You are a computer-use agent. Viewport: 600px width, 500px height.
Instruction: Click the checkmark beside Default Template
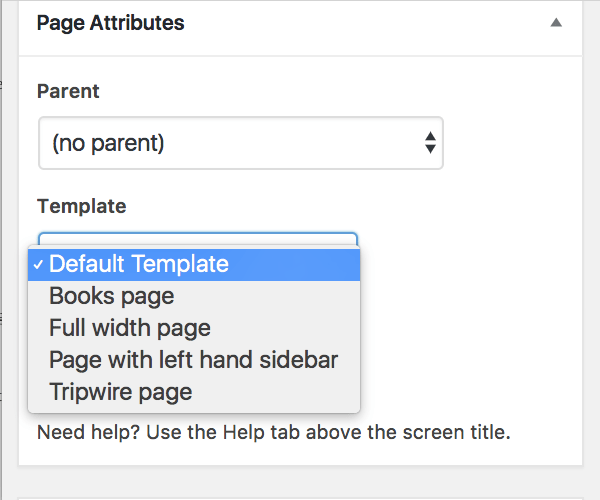click(38, 266)
